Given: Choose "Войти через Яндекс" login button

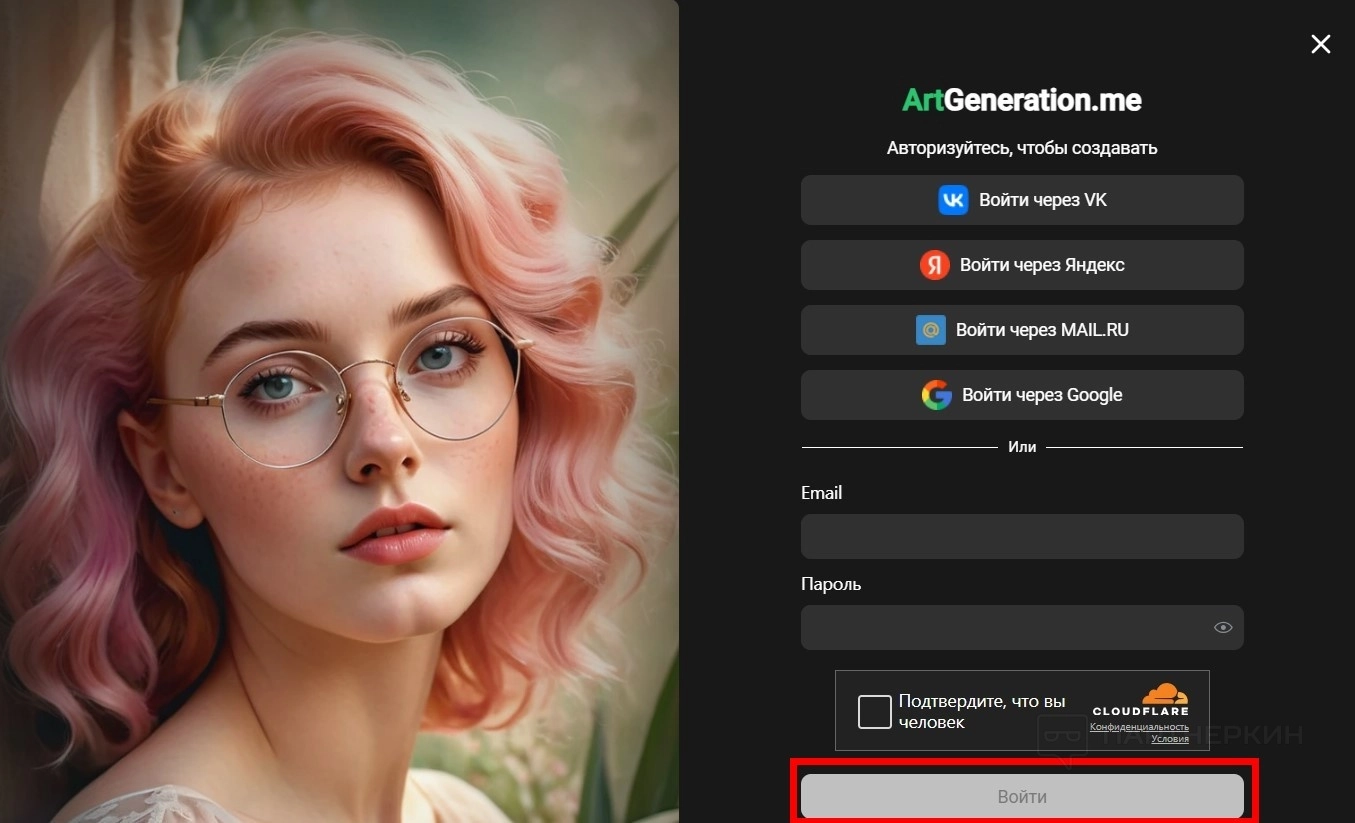Looking at the screenshot, I should (x=1022, y=265).
